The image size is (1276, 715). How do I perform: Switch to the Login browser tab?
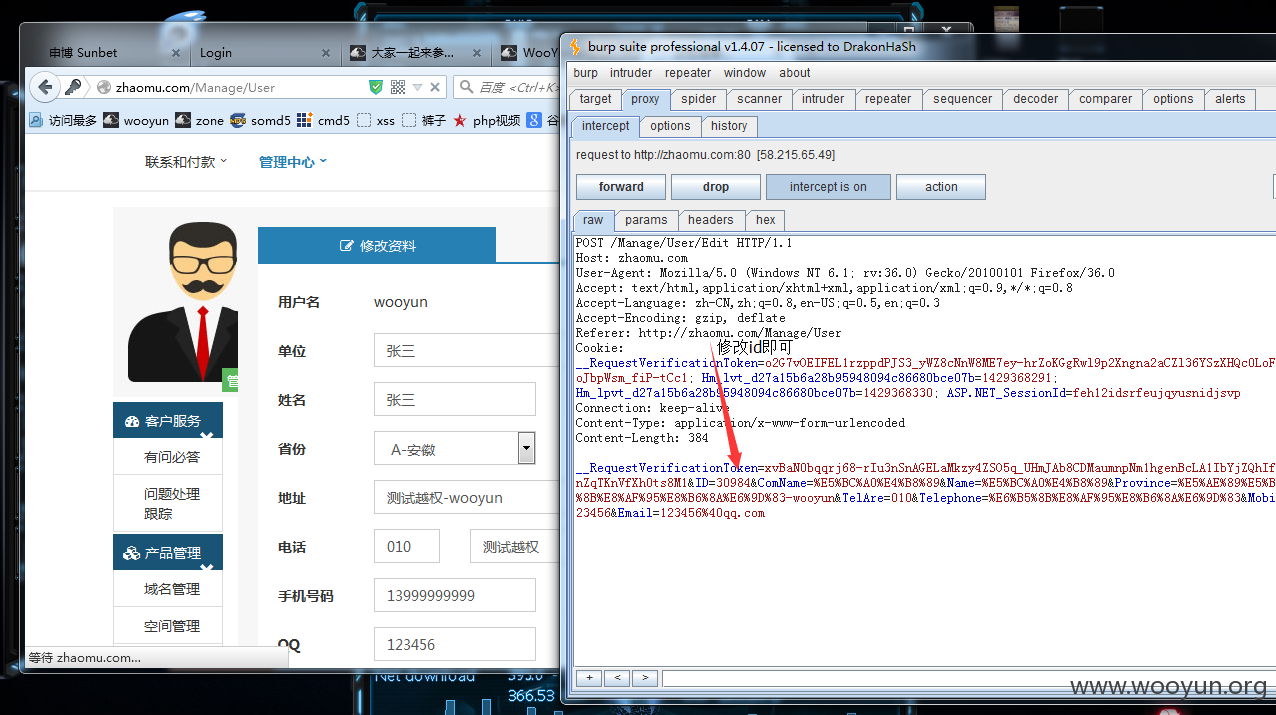tap(264, 53)
